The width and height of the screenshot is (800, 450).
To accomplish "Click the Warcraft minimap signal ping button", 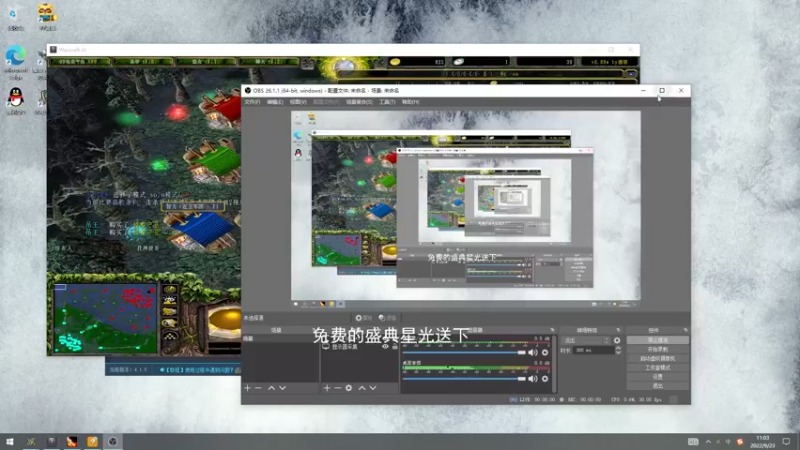I will tap(170, 289).
